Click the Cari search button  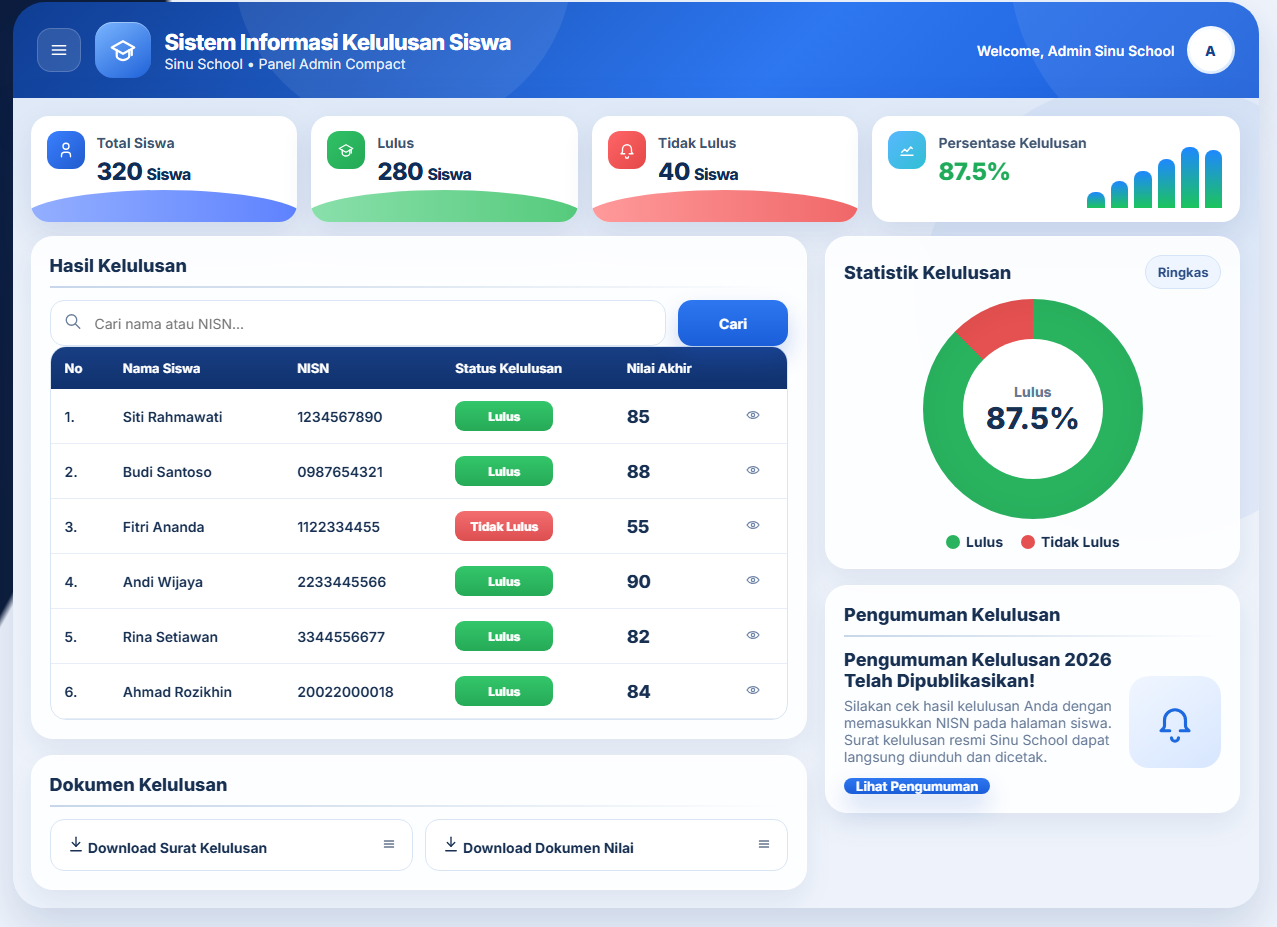tap(733, 323)
